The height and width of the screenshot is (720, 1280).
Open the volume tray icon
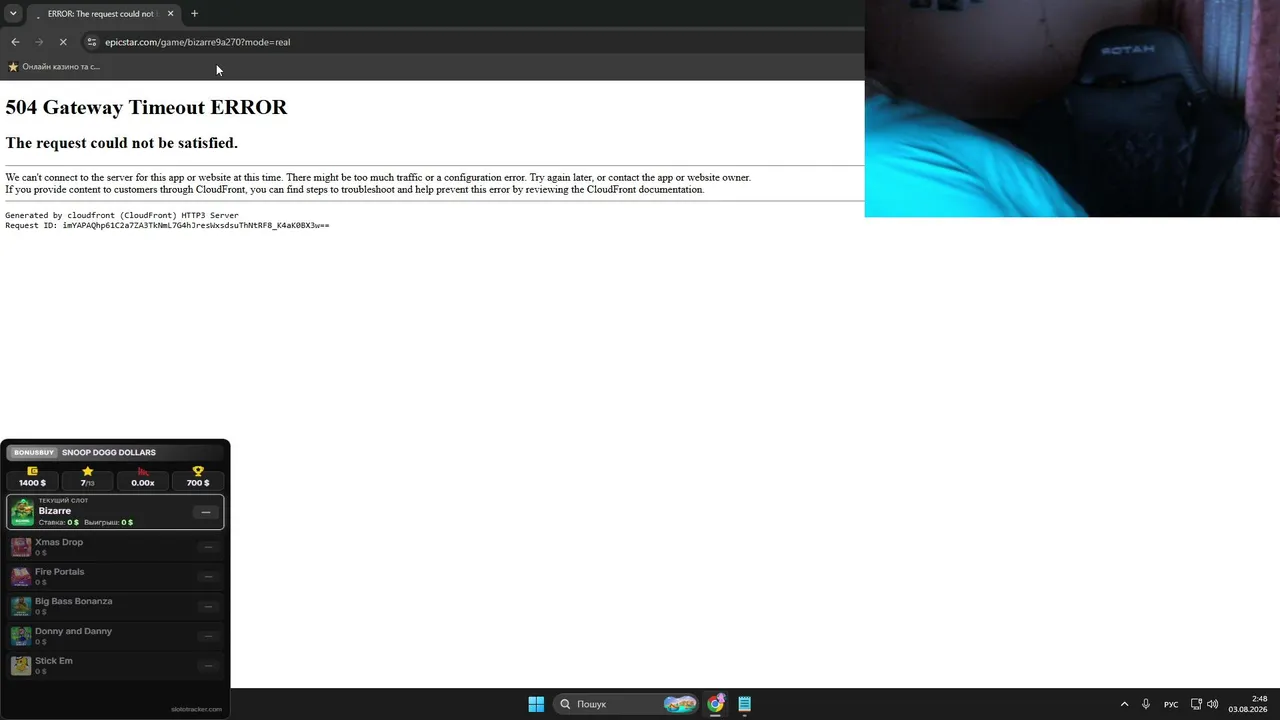(1213, 704)
